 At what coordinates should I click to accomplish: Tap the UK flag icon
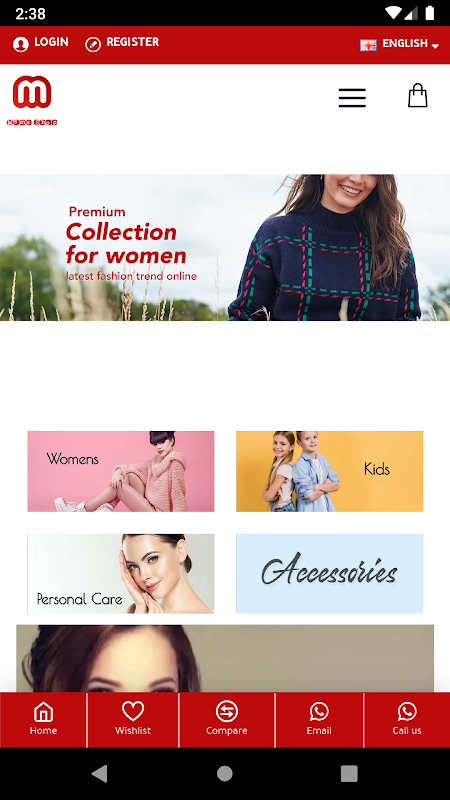(x=368, y=45)
